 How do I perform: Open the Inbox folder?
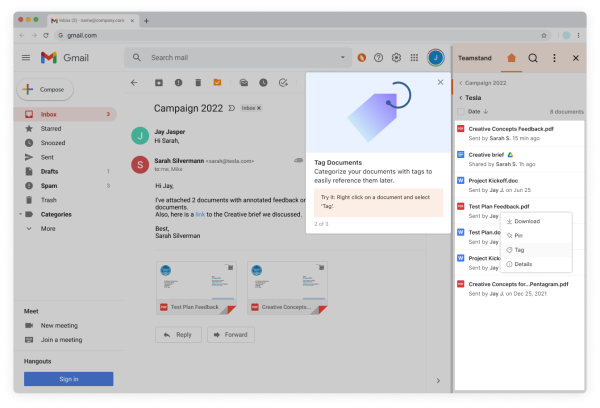tap(65, 114)
